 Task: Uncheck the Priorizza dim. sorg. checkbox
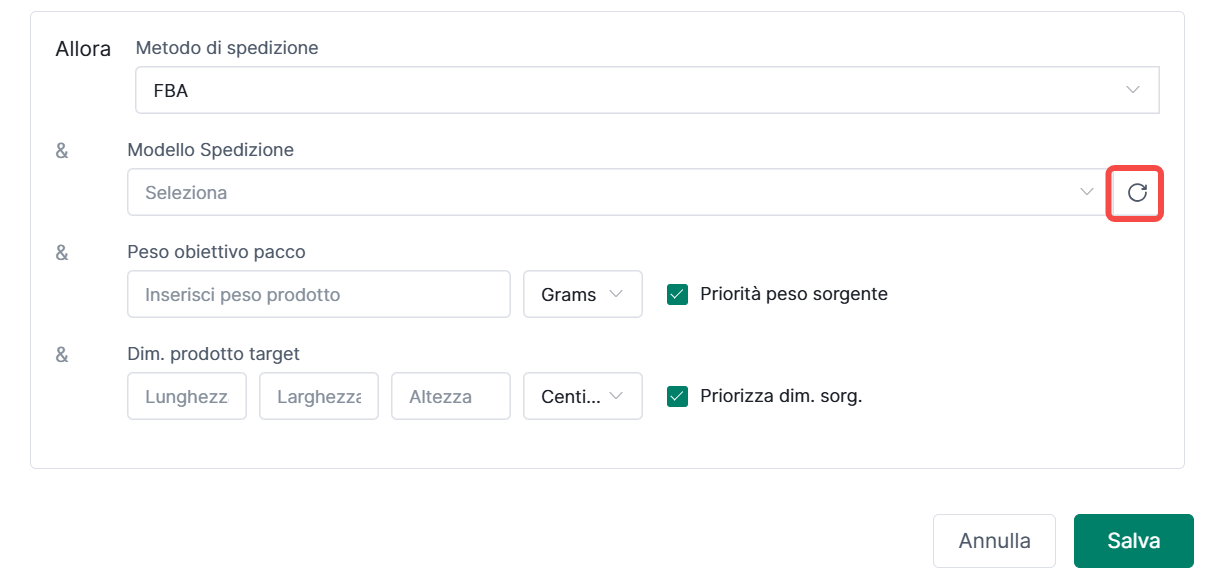[678, 396]
